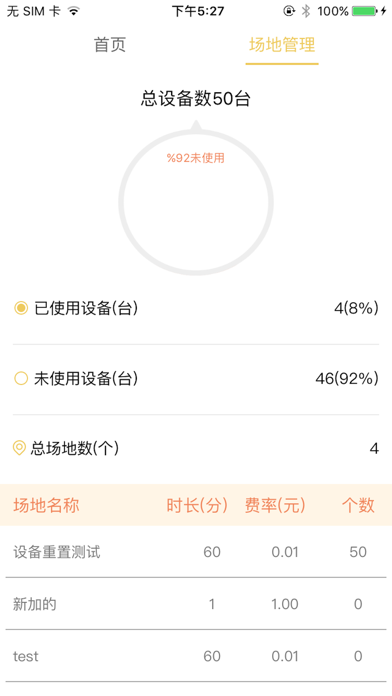Tap the 46(92%) unused devices value
392x696 pixels.
tap(347, 378)
